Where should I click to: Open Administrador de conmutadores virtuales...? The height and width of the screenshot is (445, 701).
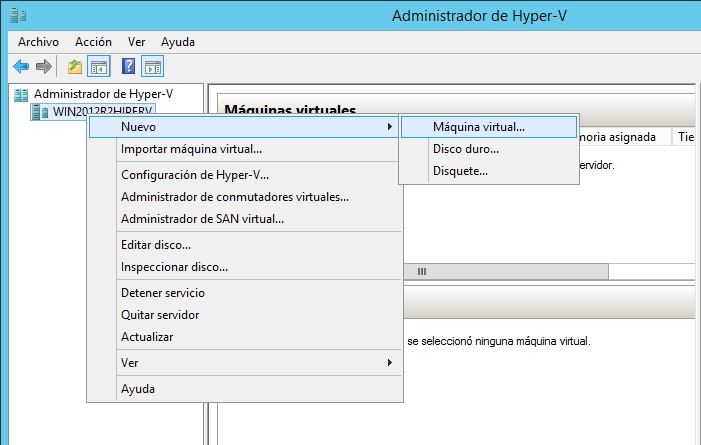tap(234, 197)
